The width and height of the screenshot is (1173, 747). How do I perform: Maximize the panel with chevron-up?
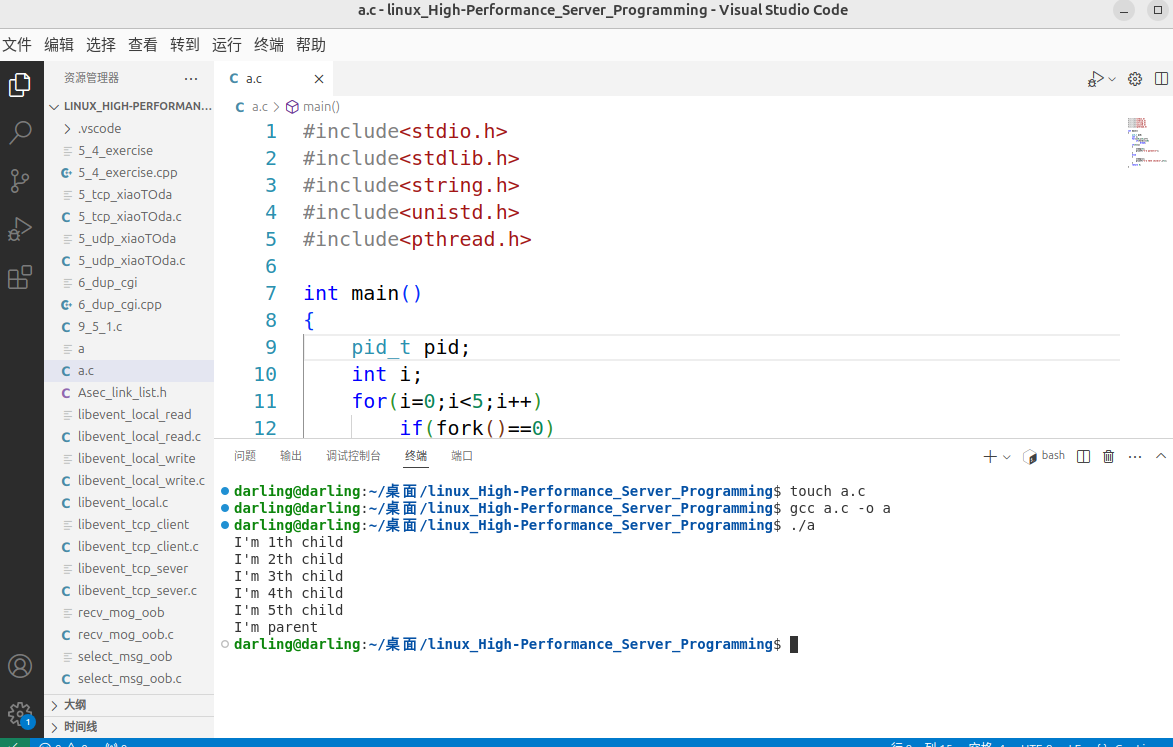tap(1161, 456)
